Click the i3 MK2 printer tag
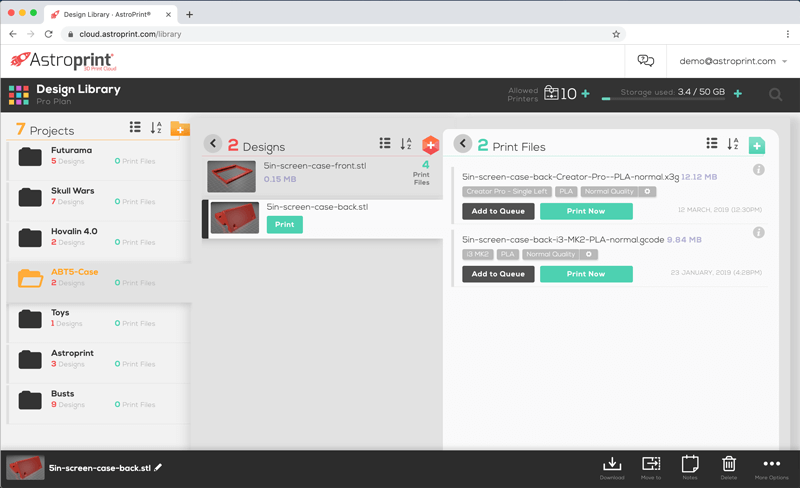Viewport: 800px width, 488px height. point(478,254)
